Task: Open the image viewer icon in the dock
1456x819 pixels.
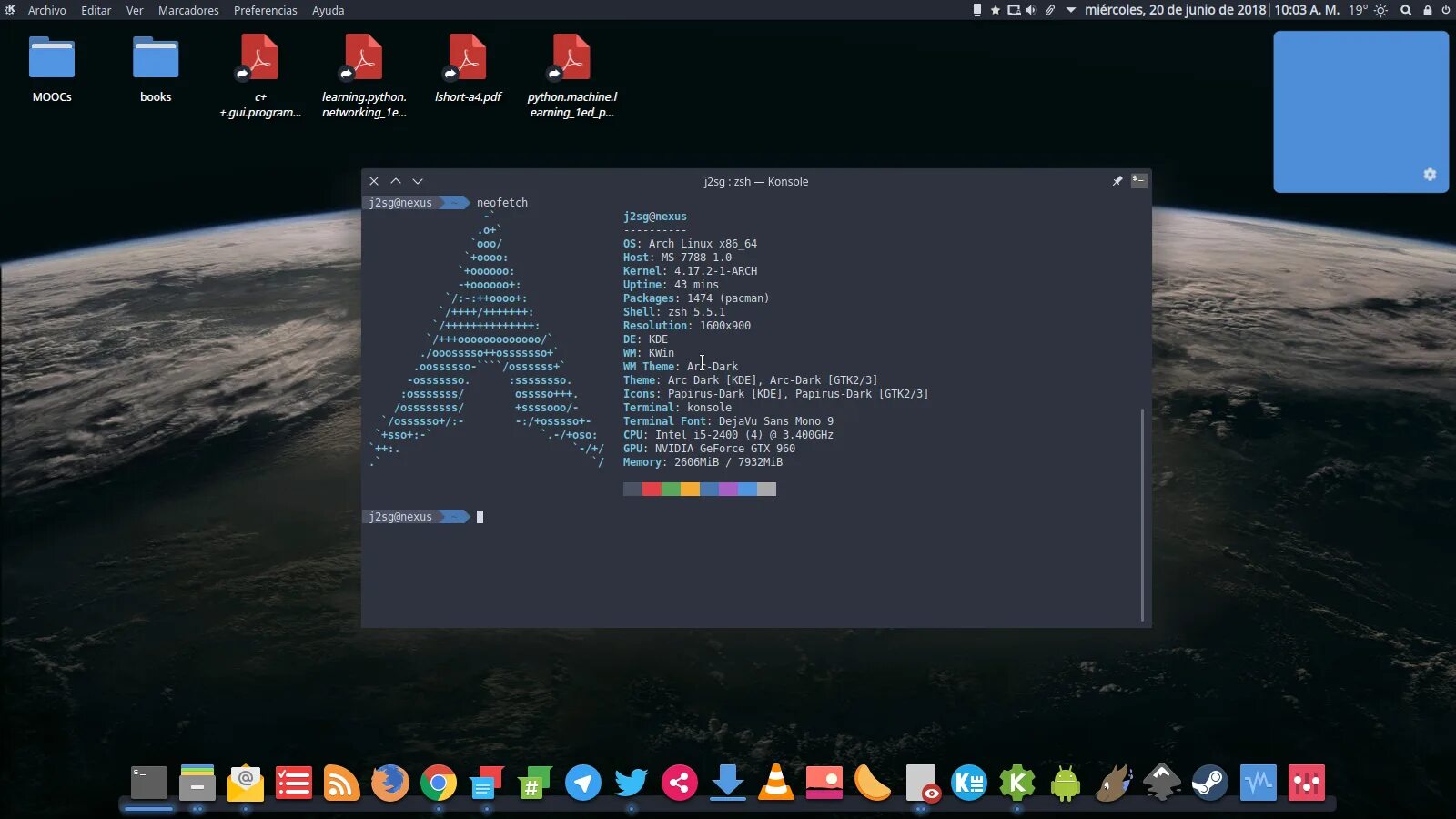Action: pyautogui.click(x=824, y=783)
